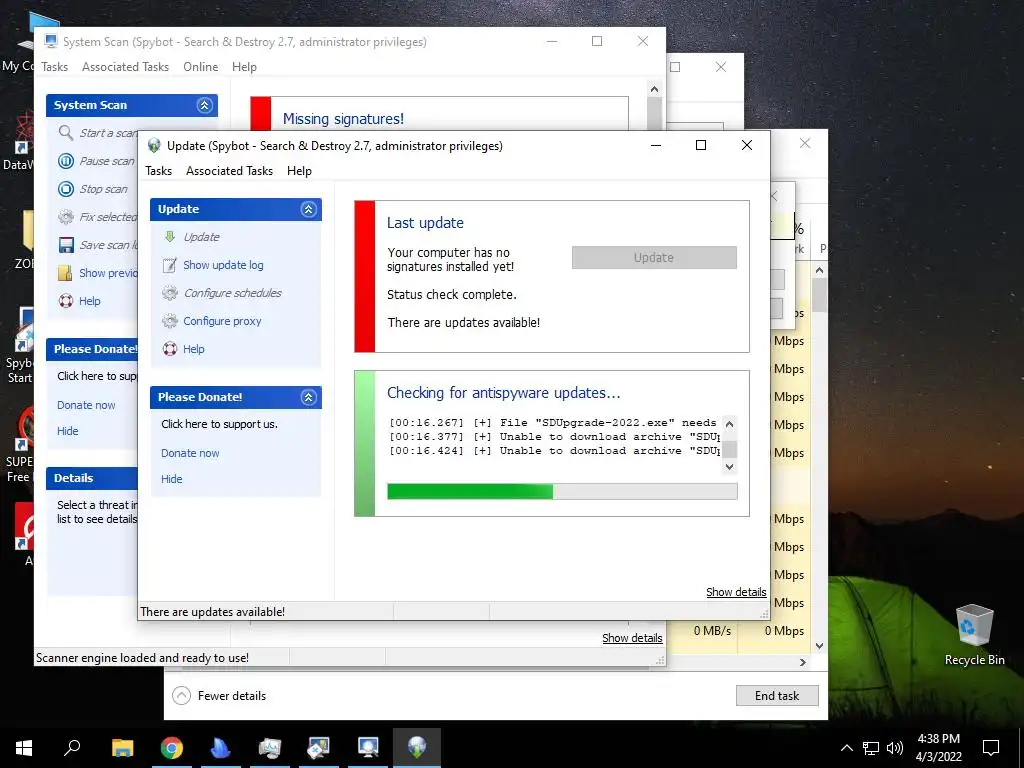Click update log scroll down arrow
Screen dimensions: 1024x768
pos(729,467)
